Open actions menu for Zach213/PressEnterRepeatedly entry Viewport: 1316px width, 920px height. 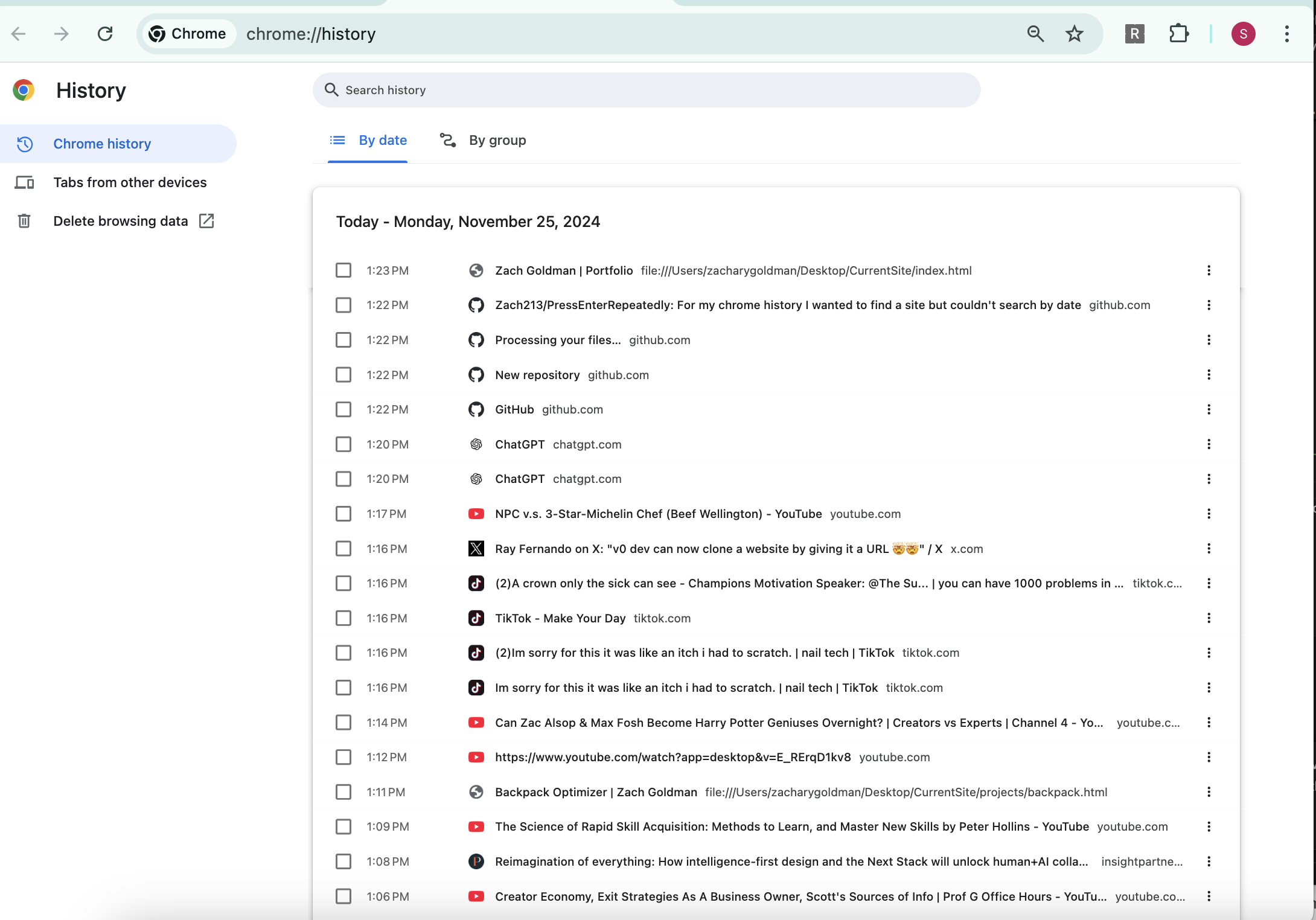pyautogui.click(x=1209, y=305)
